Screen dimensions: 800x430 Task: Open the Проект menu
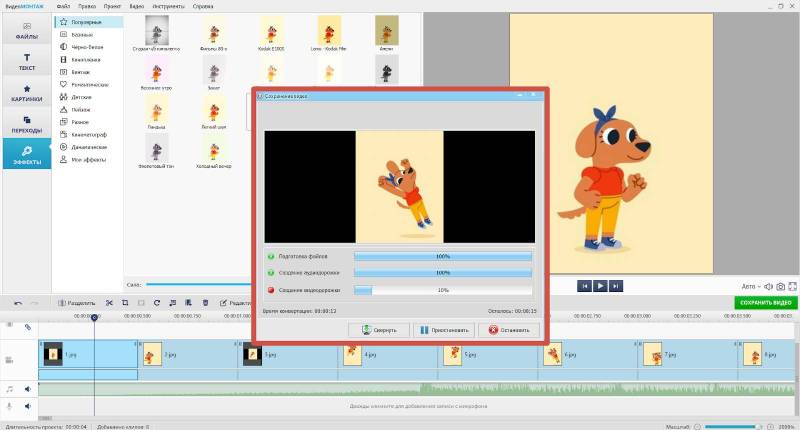(112, 7)
